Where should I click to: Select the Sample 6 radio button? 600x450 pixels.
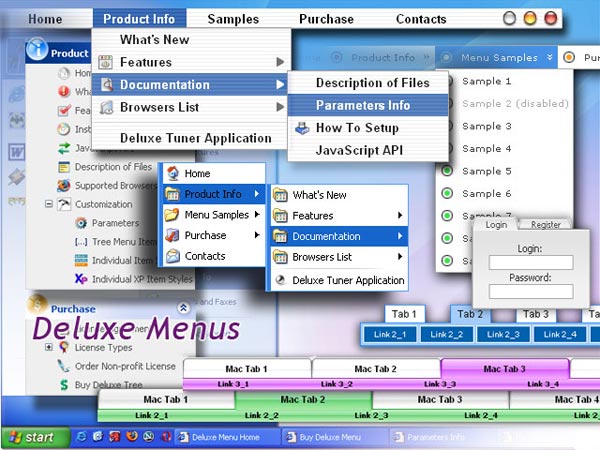[446, 194]
